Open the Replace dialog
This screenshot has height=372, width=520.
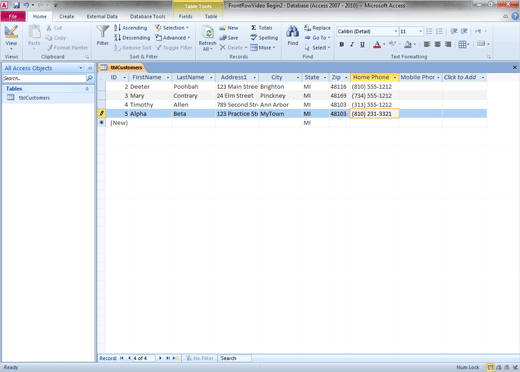pos(317,28)
